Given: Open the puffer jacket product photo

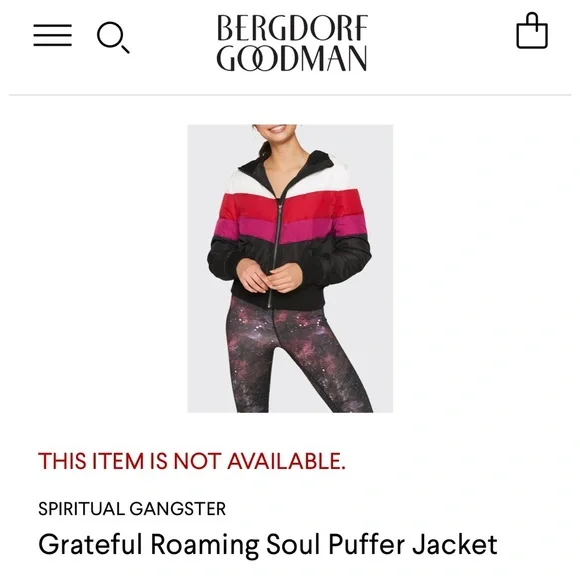Looking at the screenshot, I should click(x=290, y=269).
